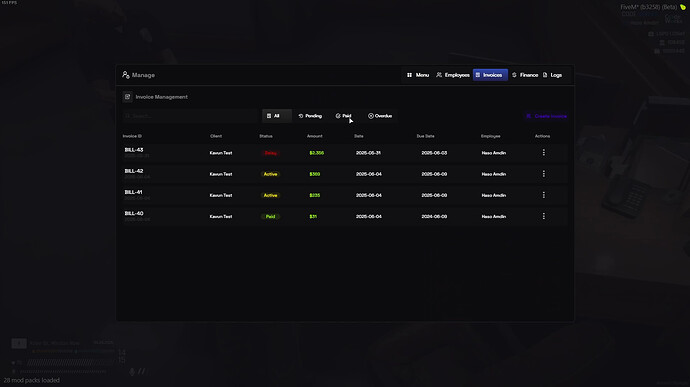Open actions menu for BILL-41

coord(543,195)
